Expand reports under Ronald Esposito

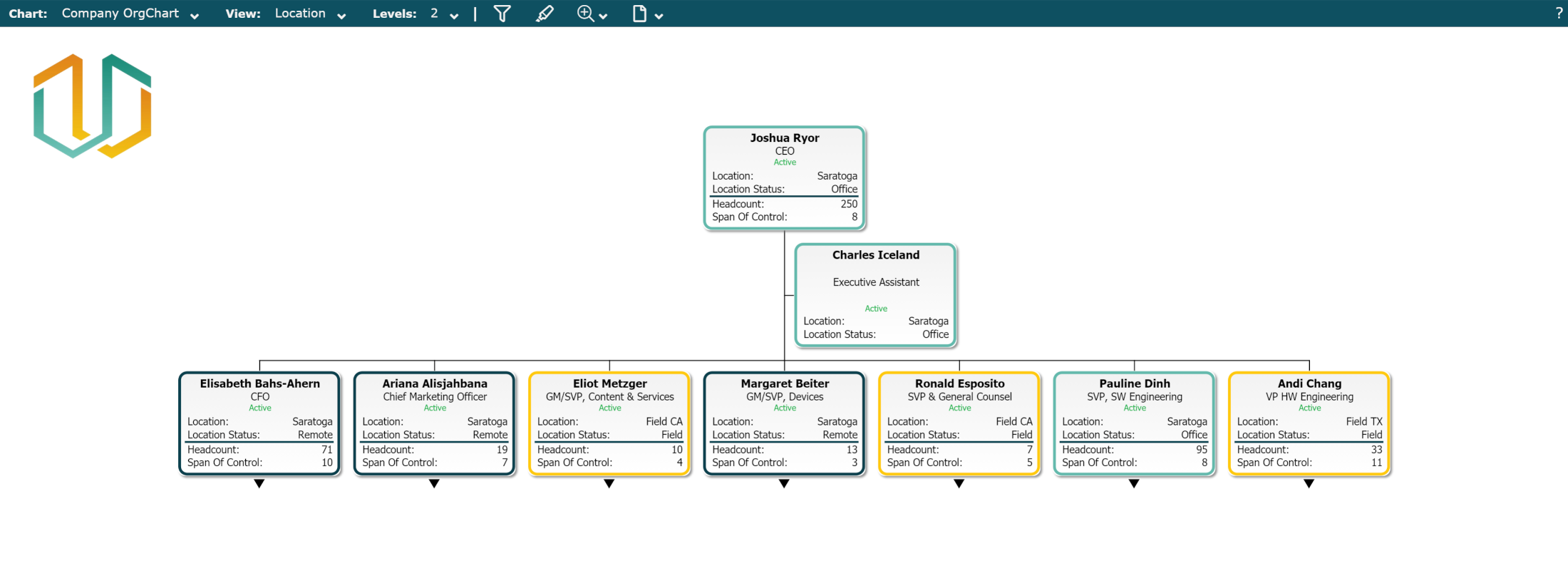coord(959,484)
